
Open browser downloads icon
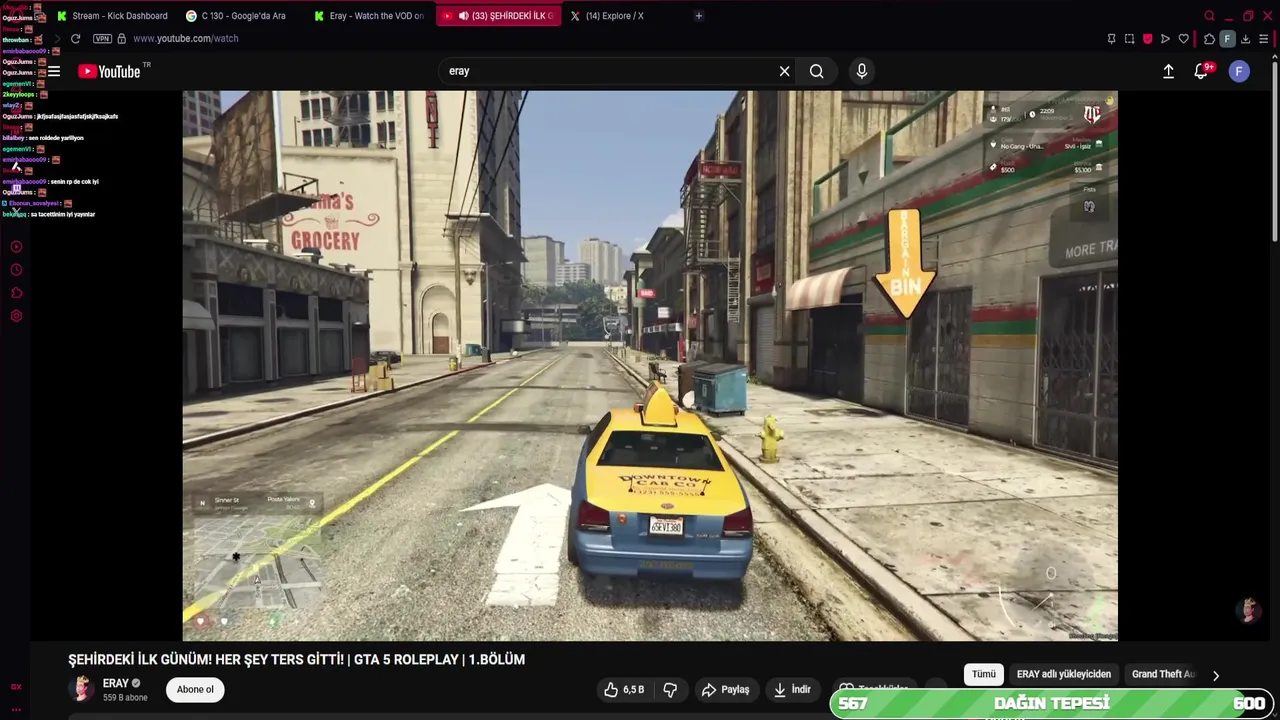coord(1245,39)
